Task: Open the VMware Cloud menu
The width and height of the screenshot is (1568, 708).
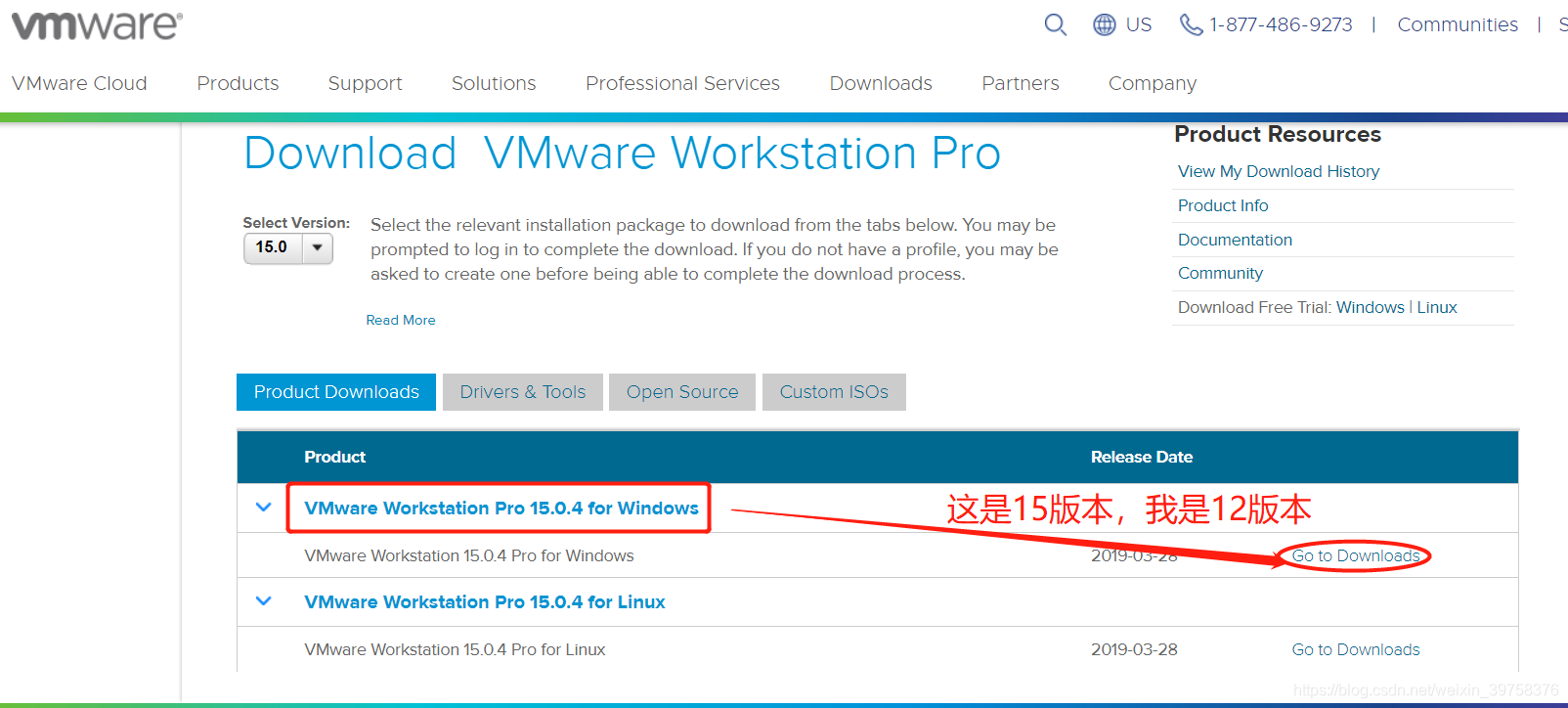Action: click(x=79, y=83)
